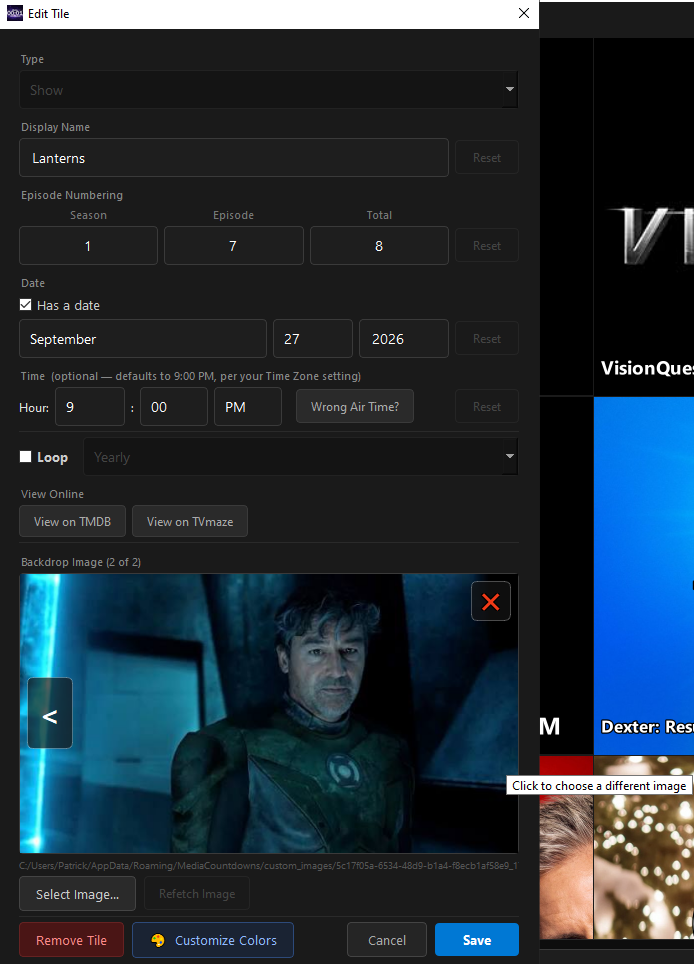The height and width of the screenshot is (964, 694).
Task: Click the minutes field showing 00
Action: tap(174, 407)
